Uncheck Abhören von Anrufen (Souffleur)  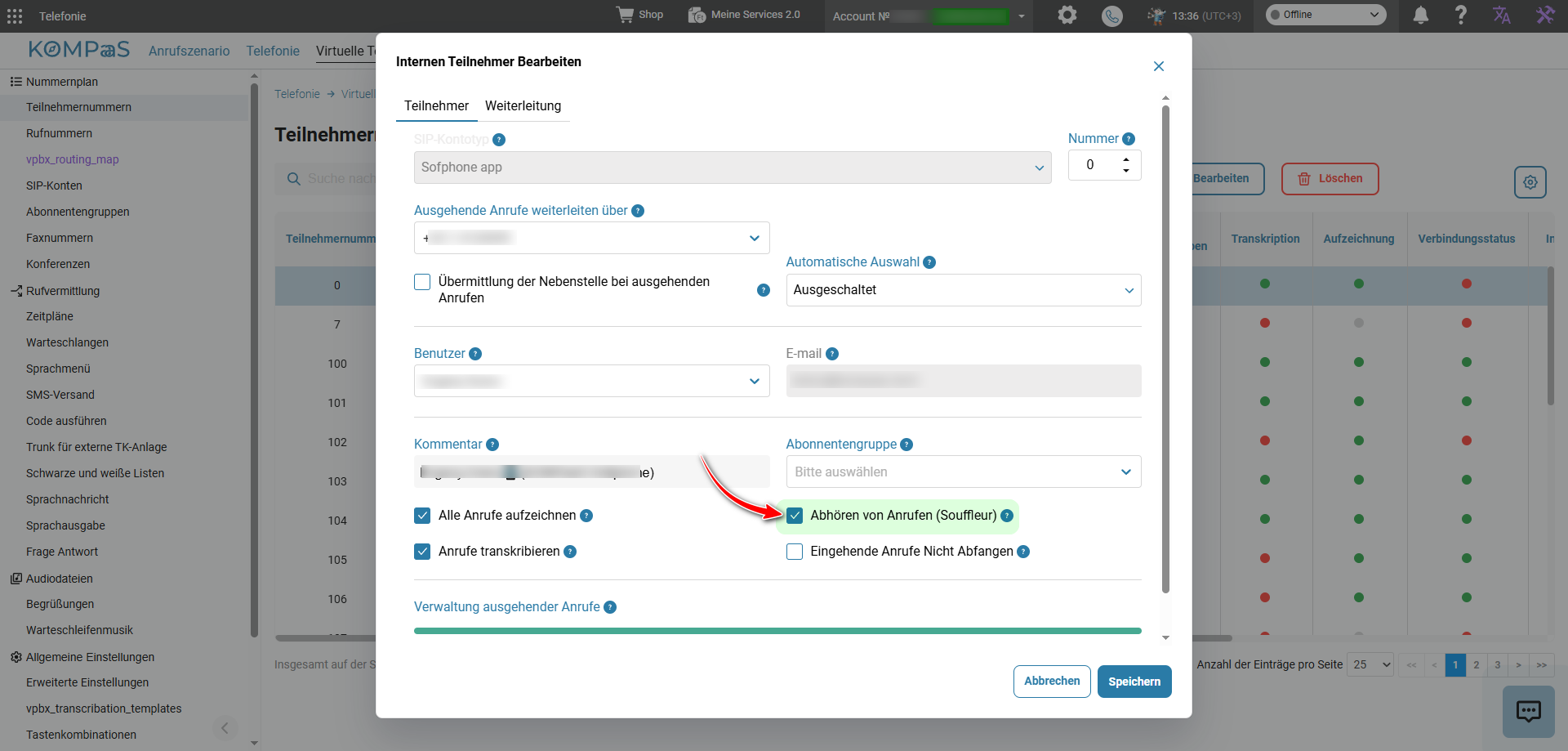(x=795, y=516)
